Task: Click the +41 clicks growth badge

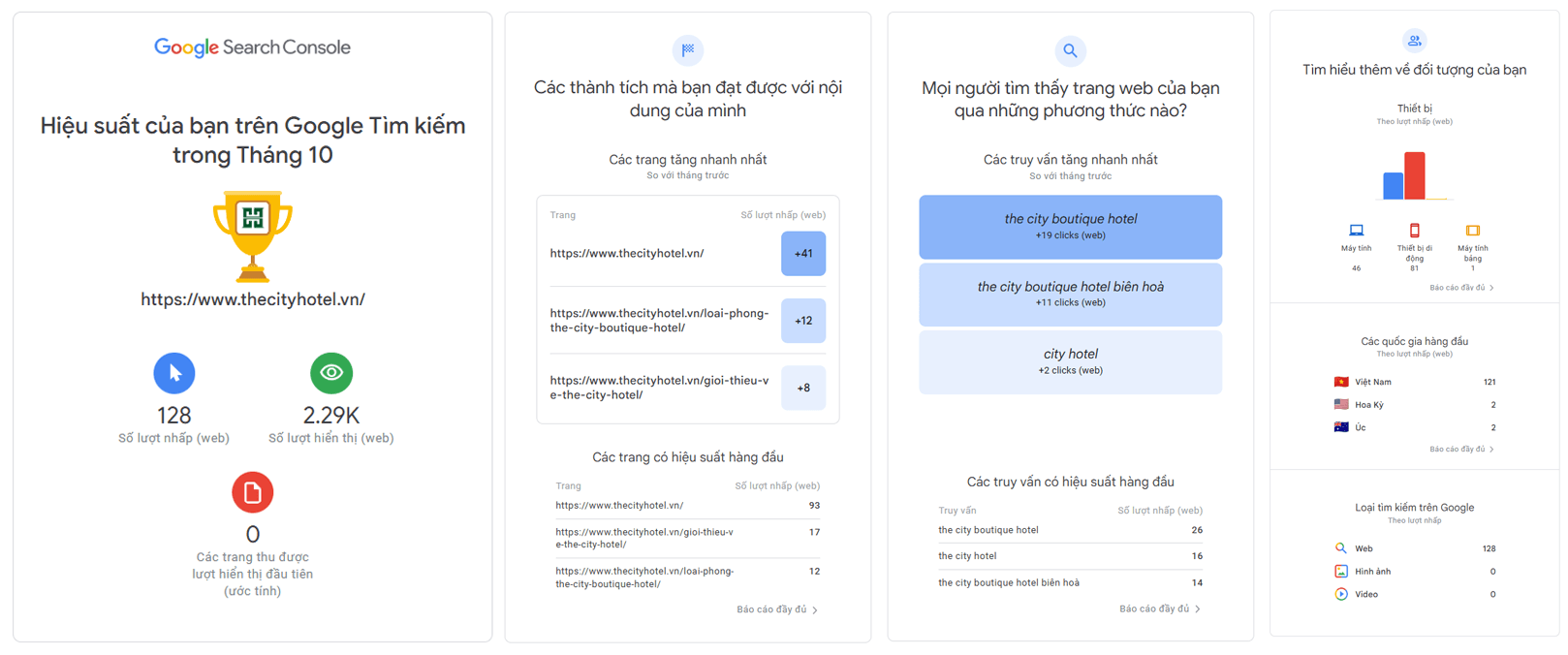Action: coord(803,254)
